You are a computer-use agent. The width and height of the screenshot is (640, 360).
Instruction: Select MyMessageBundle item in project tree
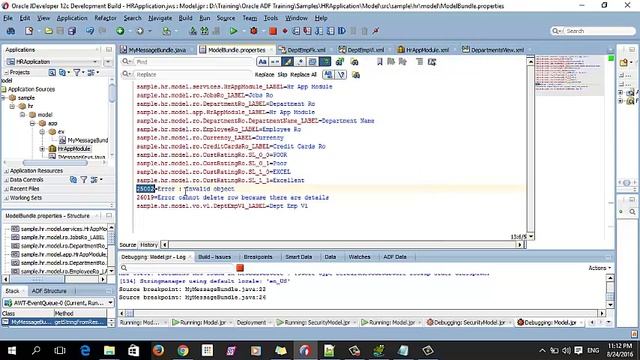[84, 140]
